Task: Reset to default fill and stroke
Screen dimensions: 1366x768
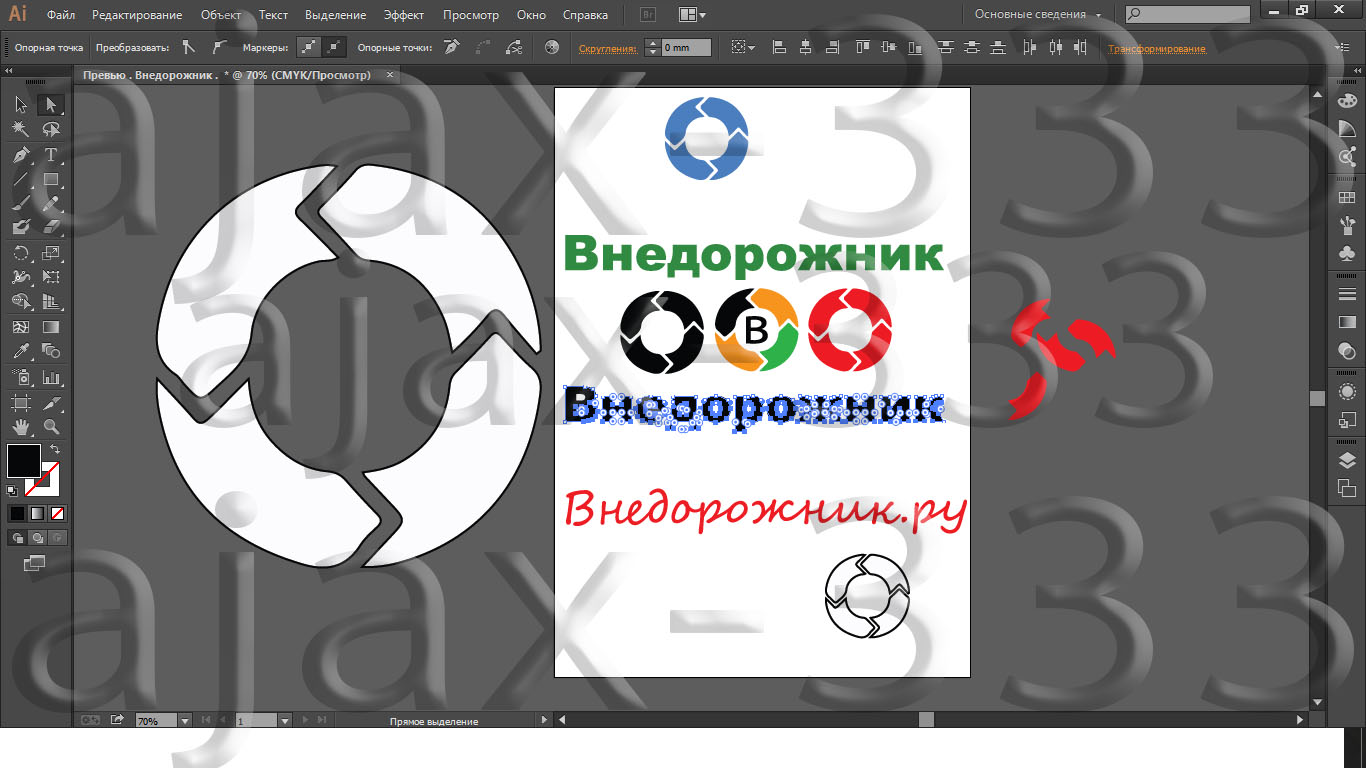Action: point(12,491)
